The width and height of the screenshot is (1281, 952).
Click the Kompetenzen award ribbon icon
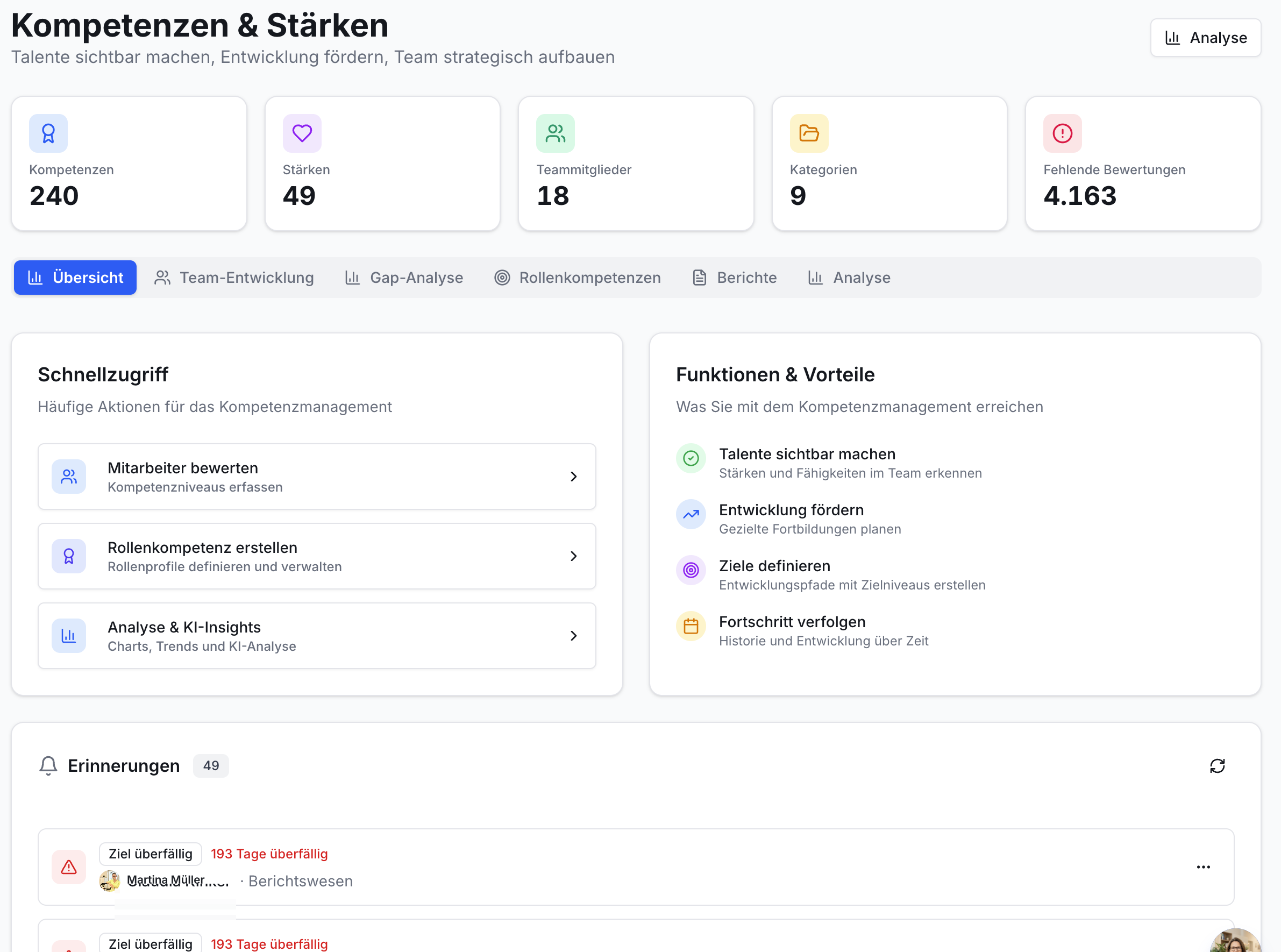(48, 134)
